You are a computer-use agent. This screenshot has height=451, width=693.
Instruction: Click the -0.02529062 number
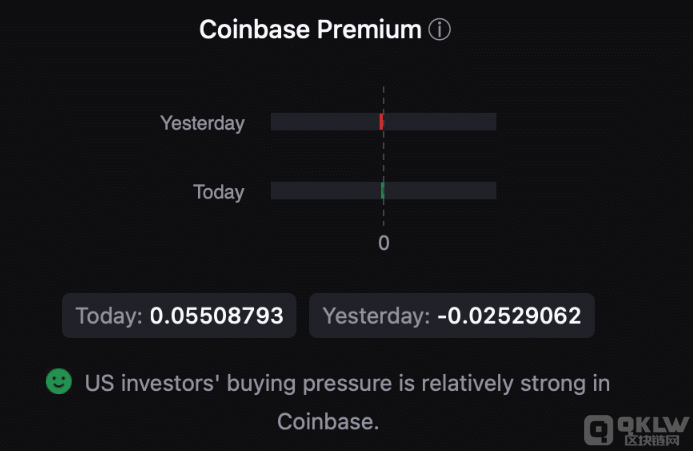(509, 316)
